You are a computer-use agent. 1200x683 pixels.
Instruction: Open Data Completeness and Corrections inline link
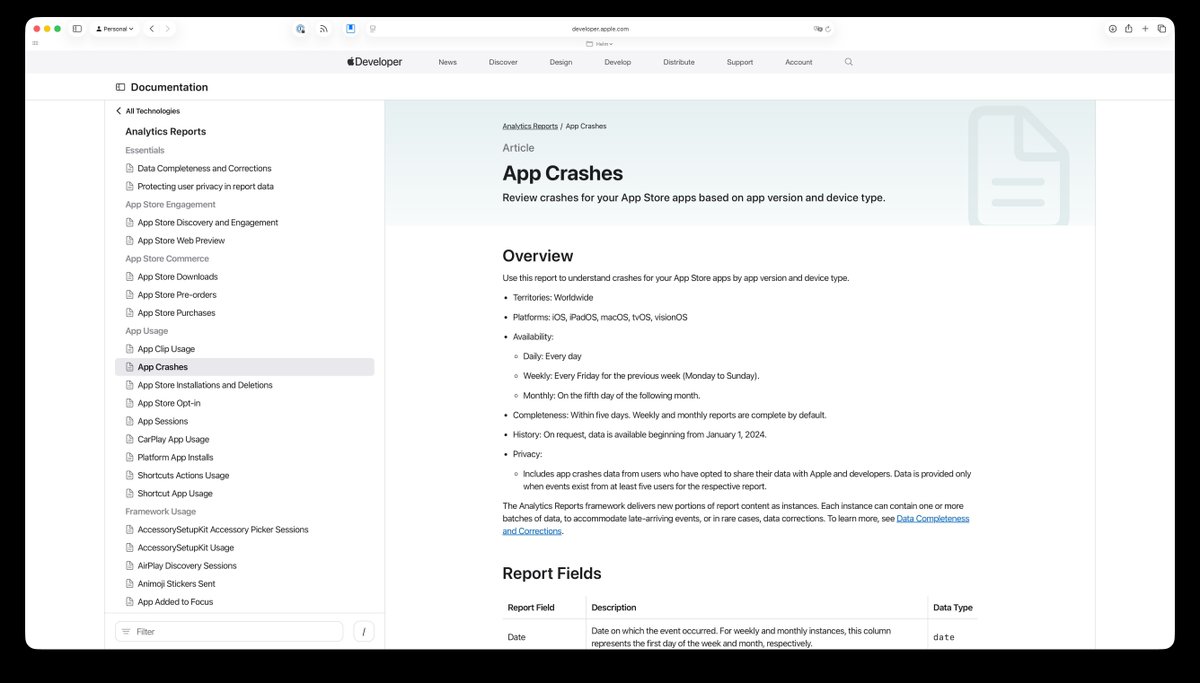pyautogui.click(x=736, y=525)
